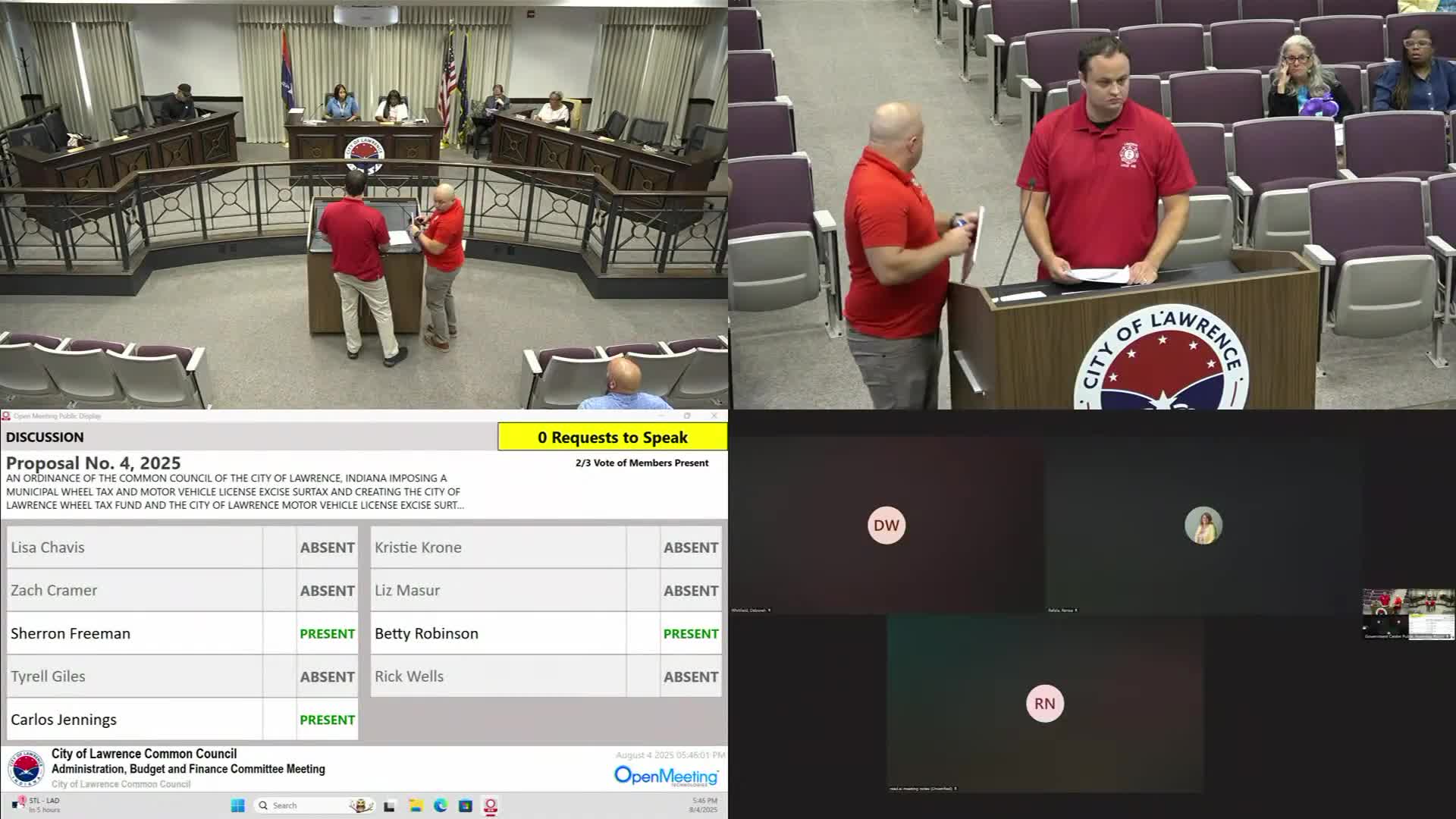Click the Proposal No. 4, 2025 heading
The height and width of the screenshot is (819, 1456).
click(x=93, y=463)
